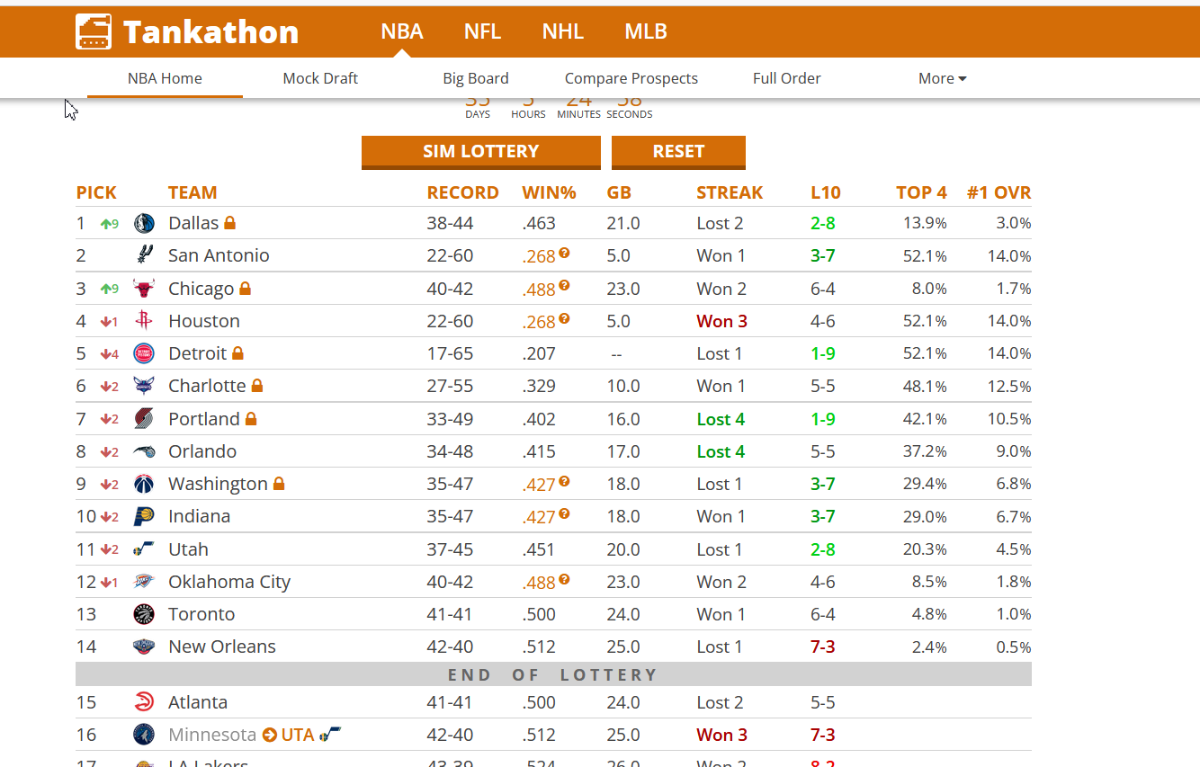The image size is (1200, 767).
Task: Click the RESET button
Action: pos(679,152)
